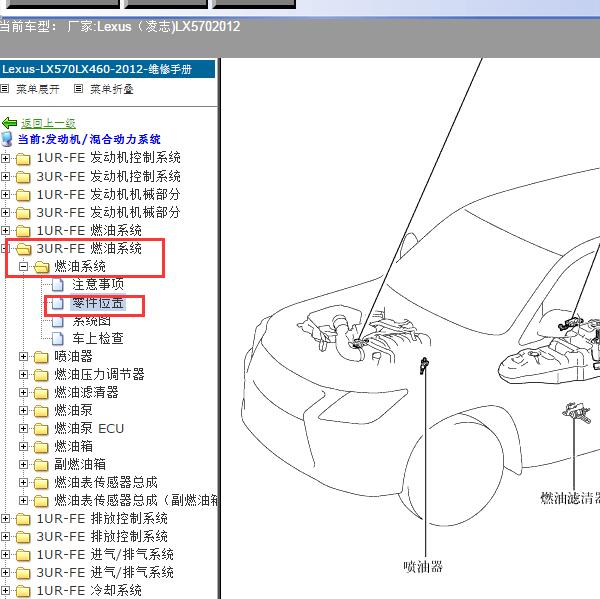This screenshot has height=599, width=600.
Task: Expand 1UR-FE 排放控制系统 node
Action: tap(5, 519)
